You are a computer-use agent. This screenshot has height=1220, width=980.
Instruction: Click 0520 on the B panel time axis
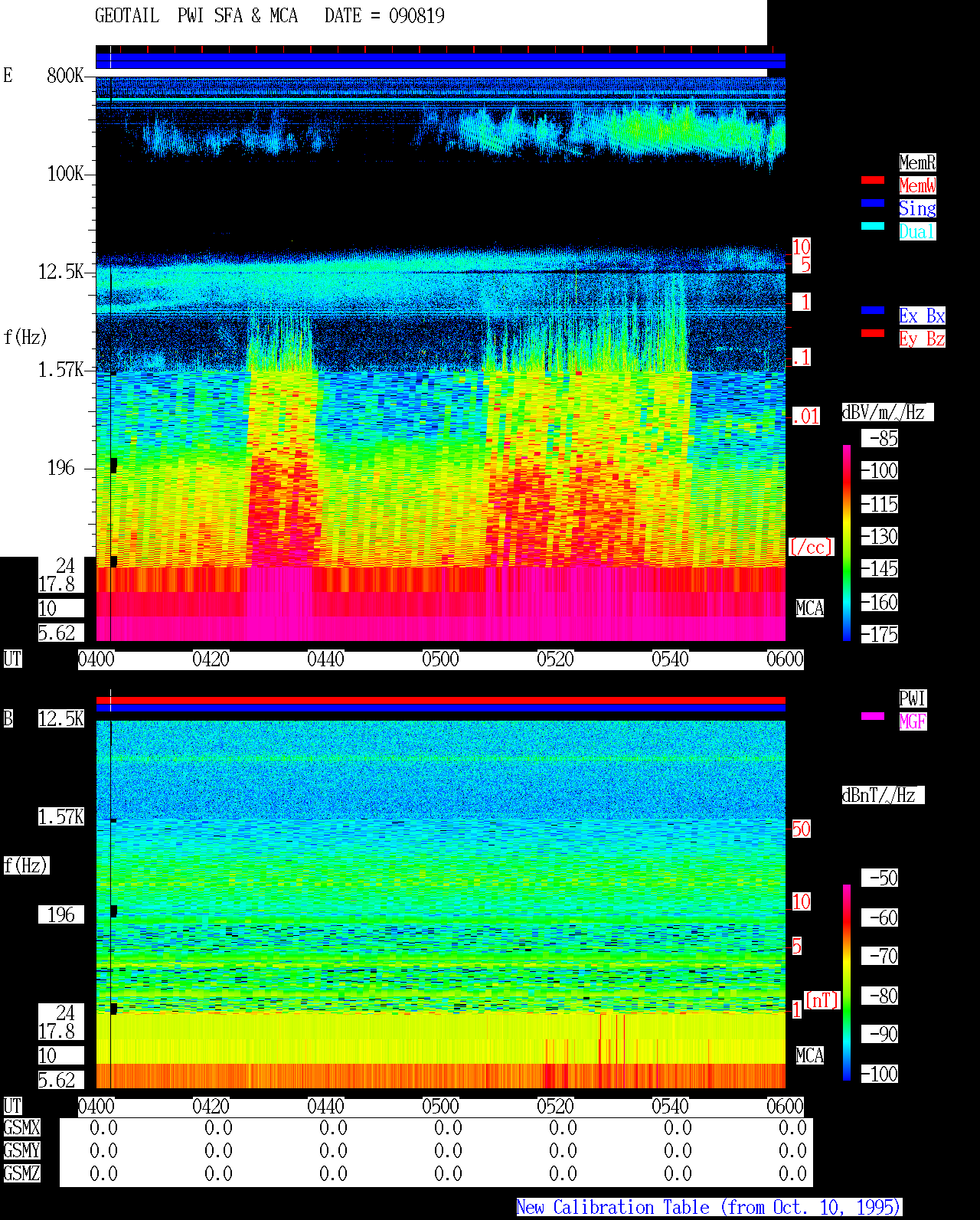(556, 1106)
